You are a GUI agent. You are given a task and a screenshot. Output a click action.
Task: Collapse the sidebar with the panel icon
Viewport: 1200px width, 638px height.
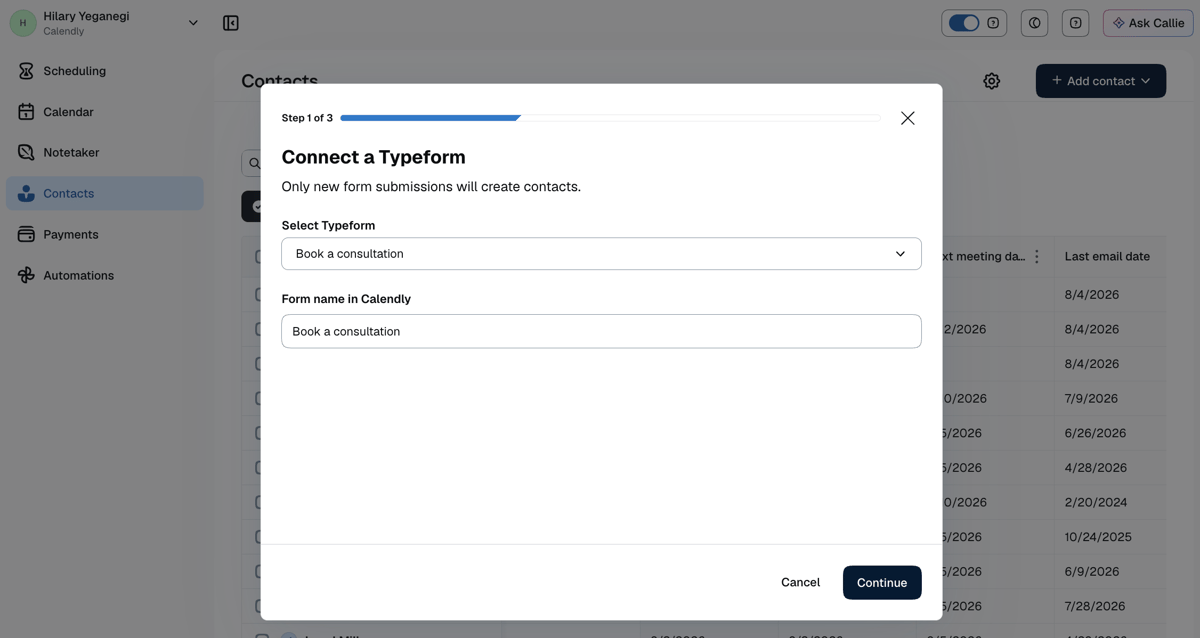click(x=231, y=23)
